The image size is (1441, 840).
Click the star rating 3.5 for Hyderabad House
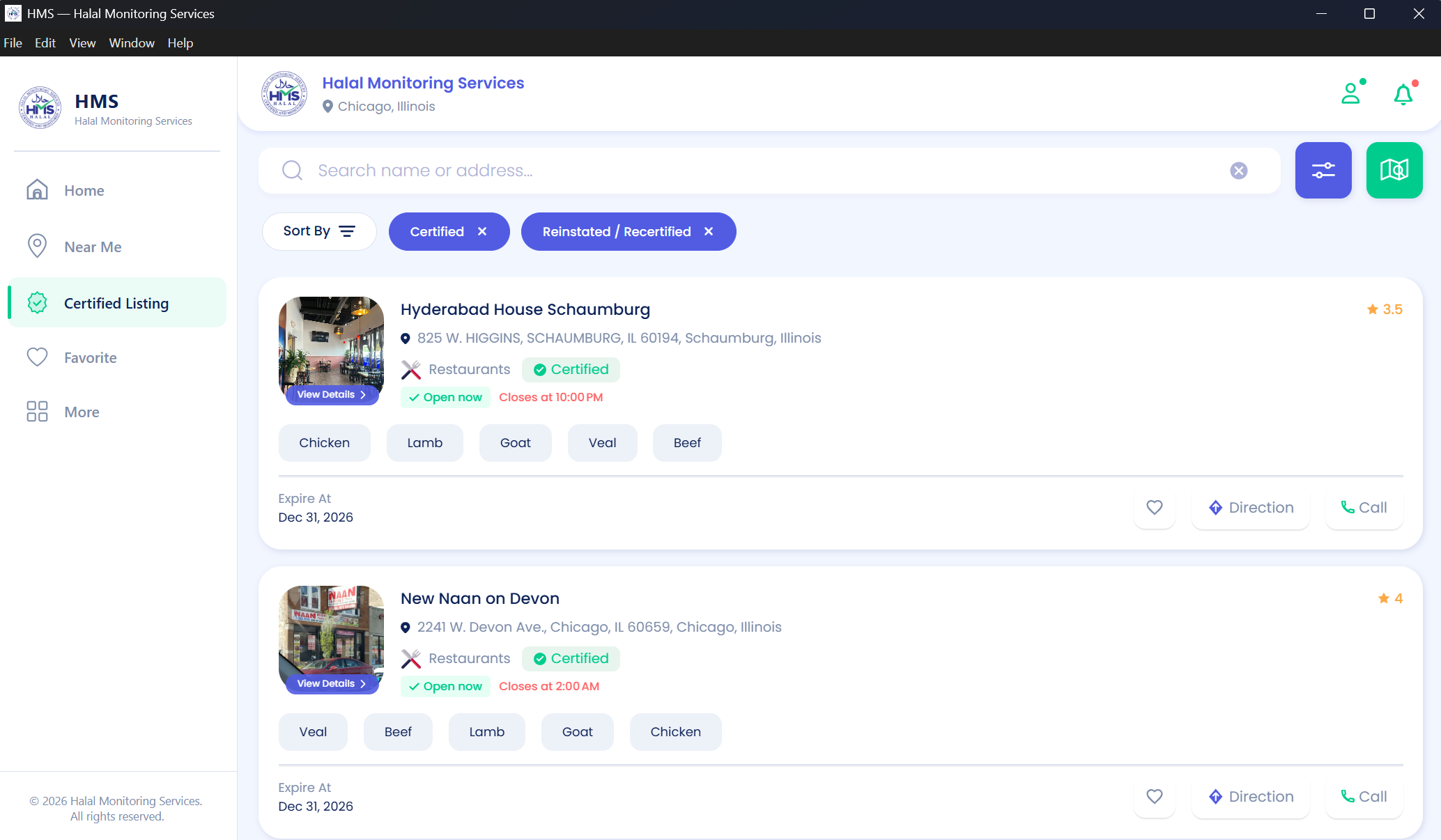coord(1385,309)
